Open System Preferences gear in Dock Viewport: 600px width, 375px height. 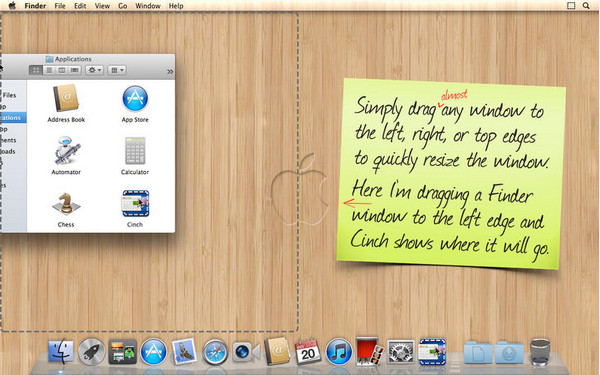click(401, 352)
